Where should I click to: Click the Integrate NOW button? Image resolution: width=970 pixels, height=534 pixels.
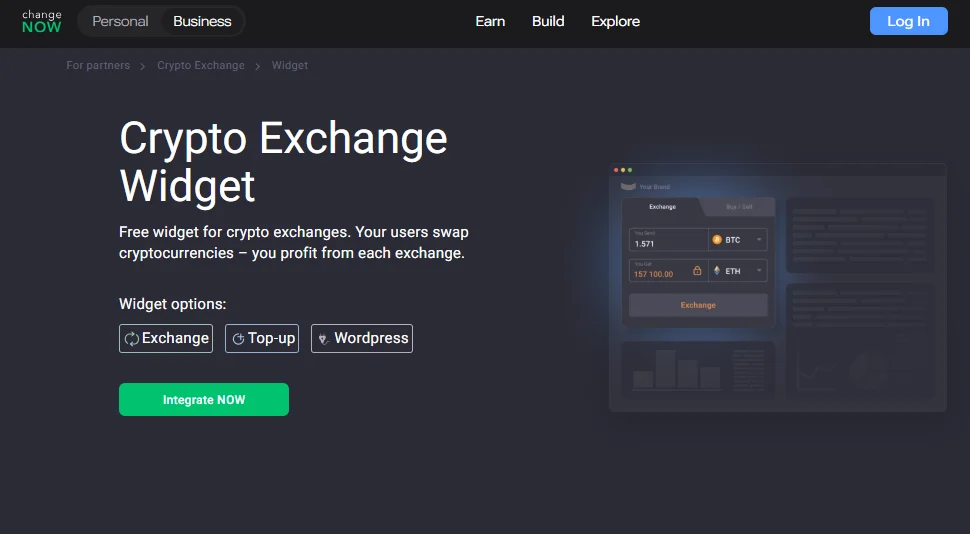(204, 400)
